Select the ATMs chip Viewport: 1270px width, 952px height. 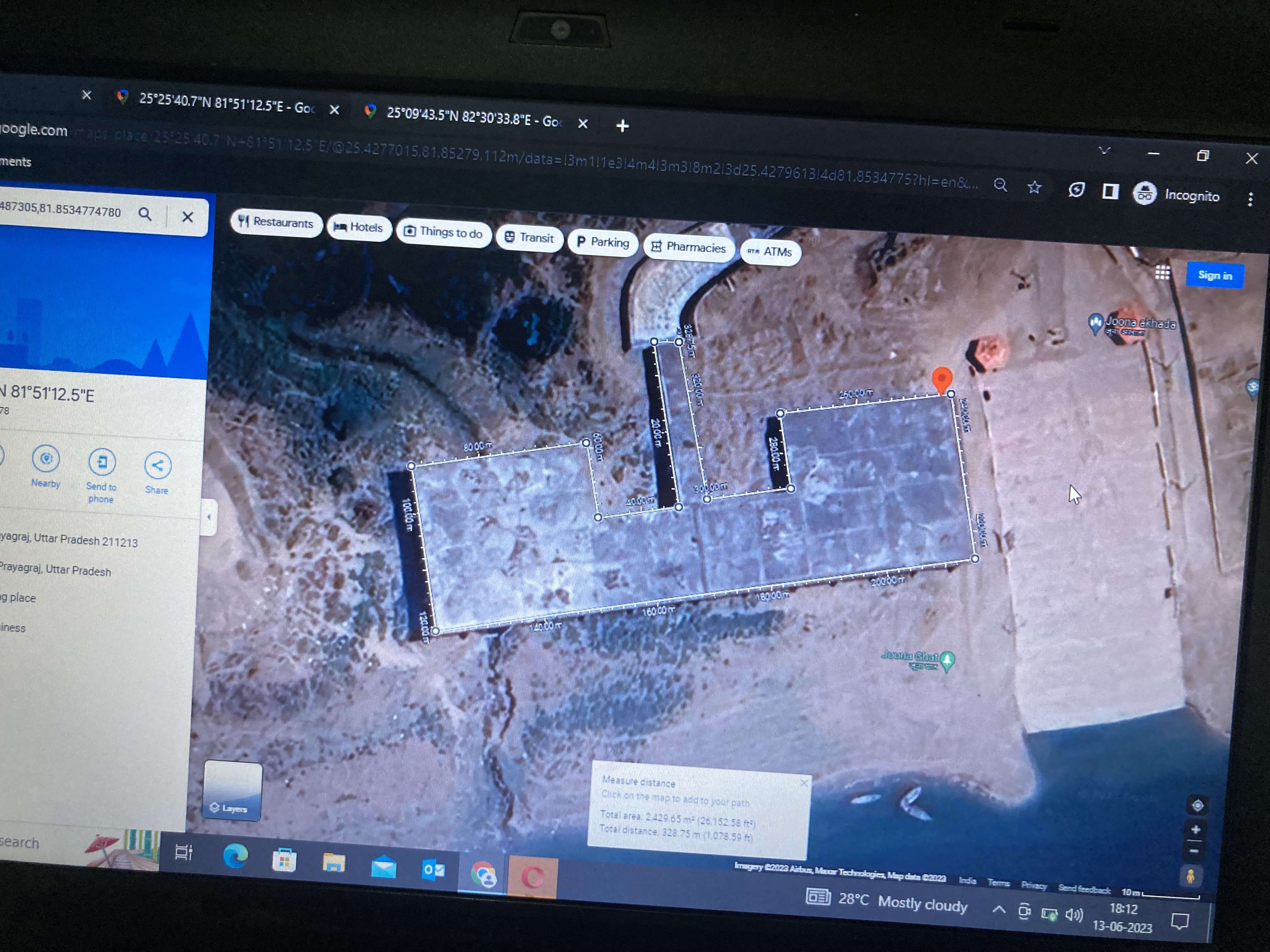[x=770, y=252]
